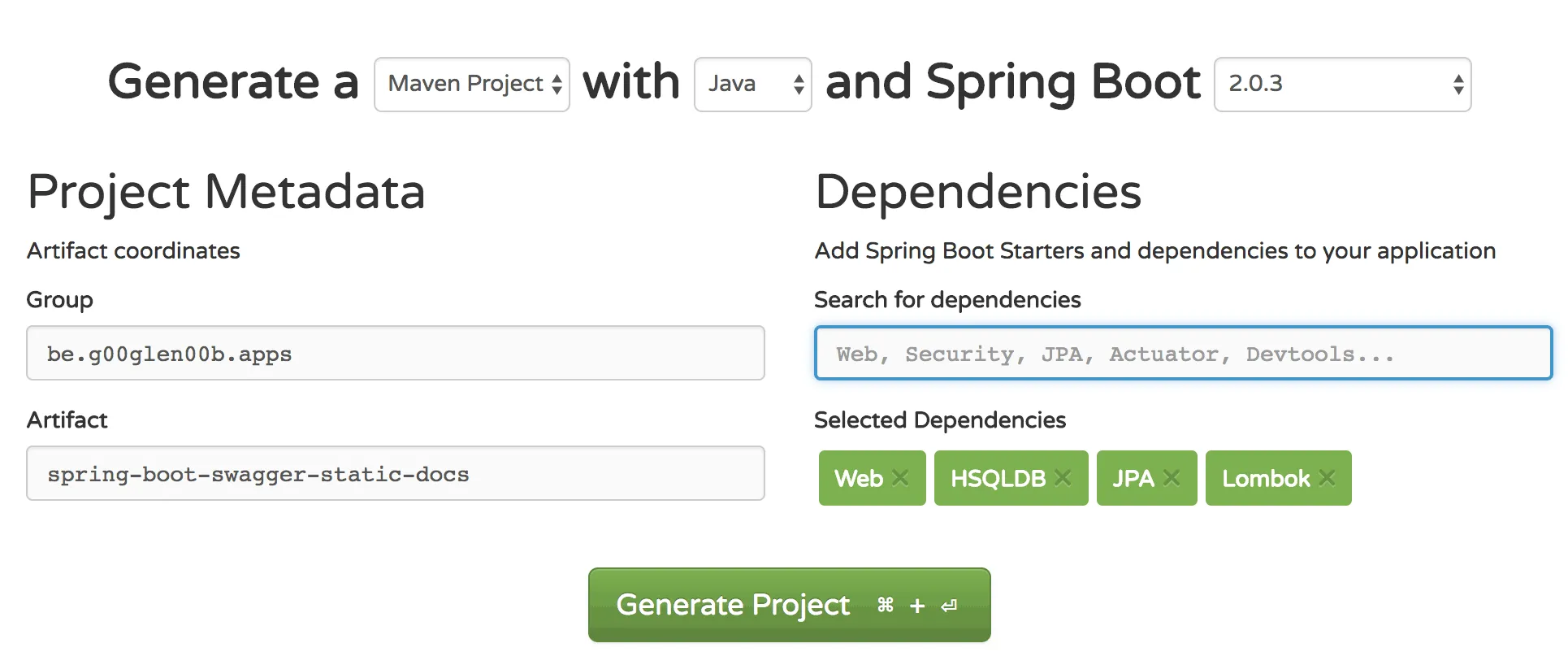Remove the Web dependency using its X
1568x652 pixels.
pos(900,478)
